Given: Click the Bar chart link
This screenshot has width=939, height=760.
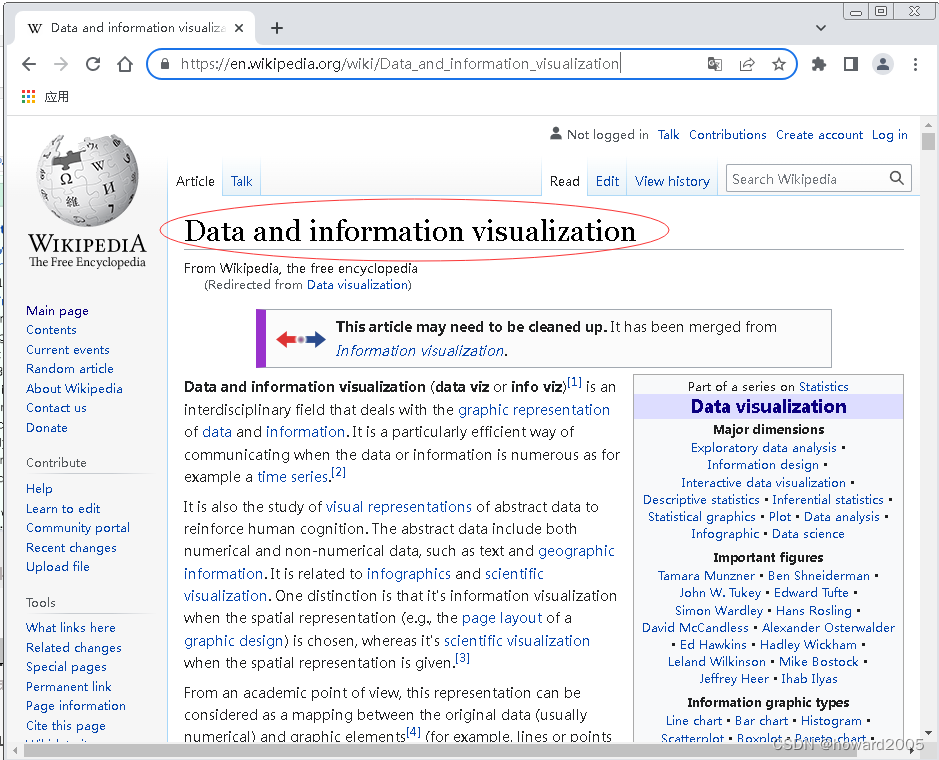Looking at the screenshot, I should pos(762,721).
